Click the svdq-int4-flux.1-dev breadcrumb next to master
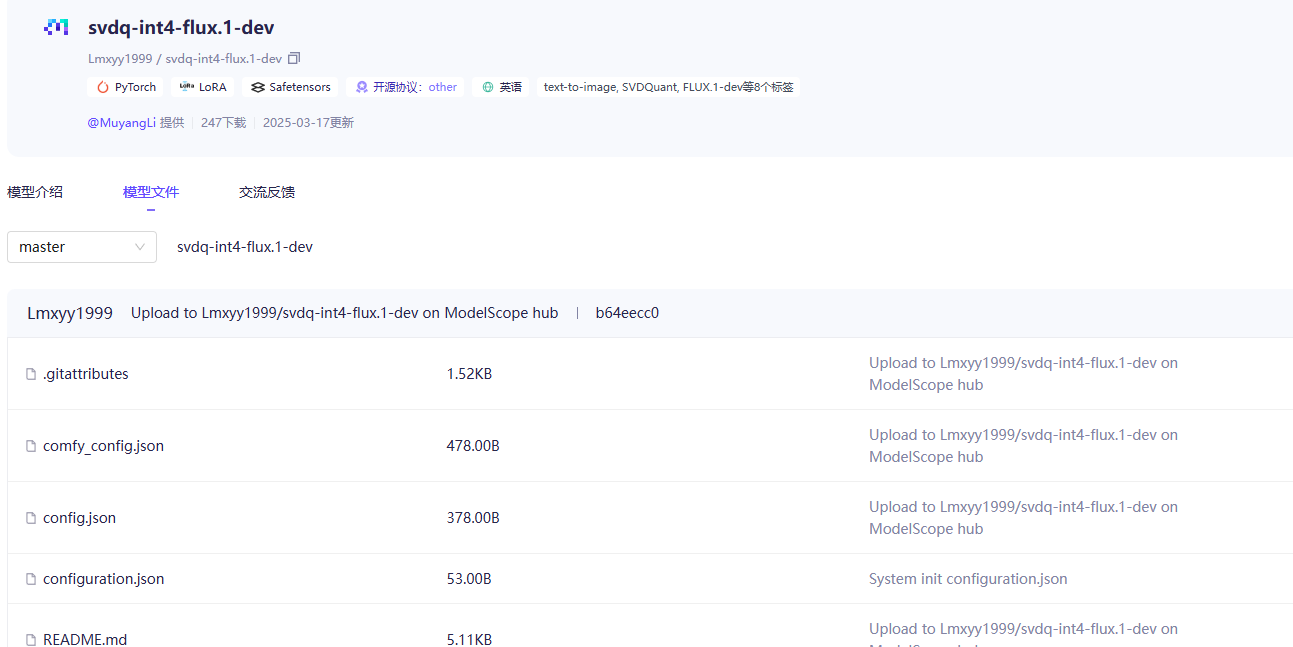The width and height of the screenshot is (1293, 647). coord(245,247)
